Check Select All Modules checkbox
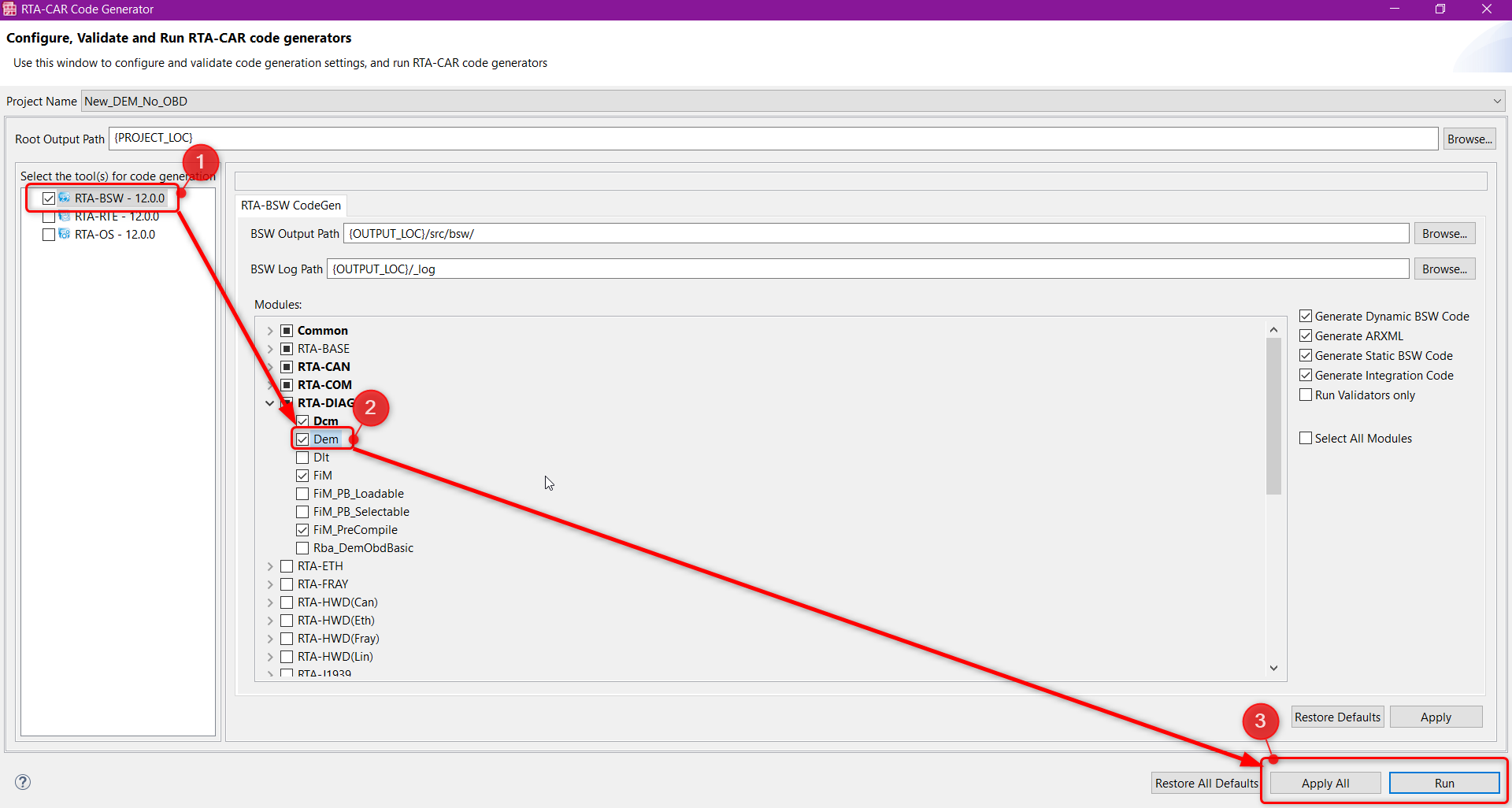 1306,438
